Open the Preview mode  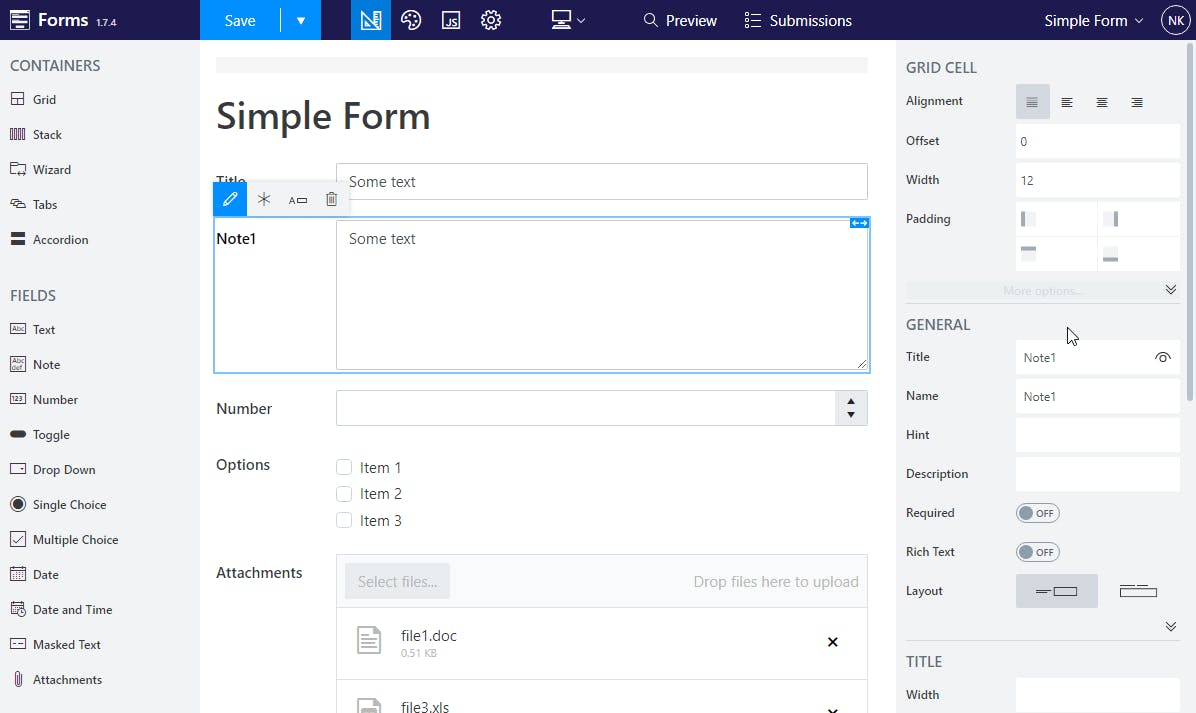680,19
